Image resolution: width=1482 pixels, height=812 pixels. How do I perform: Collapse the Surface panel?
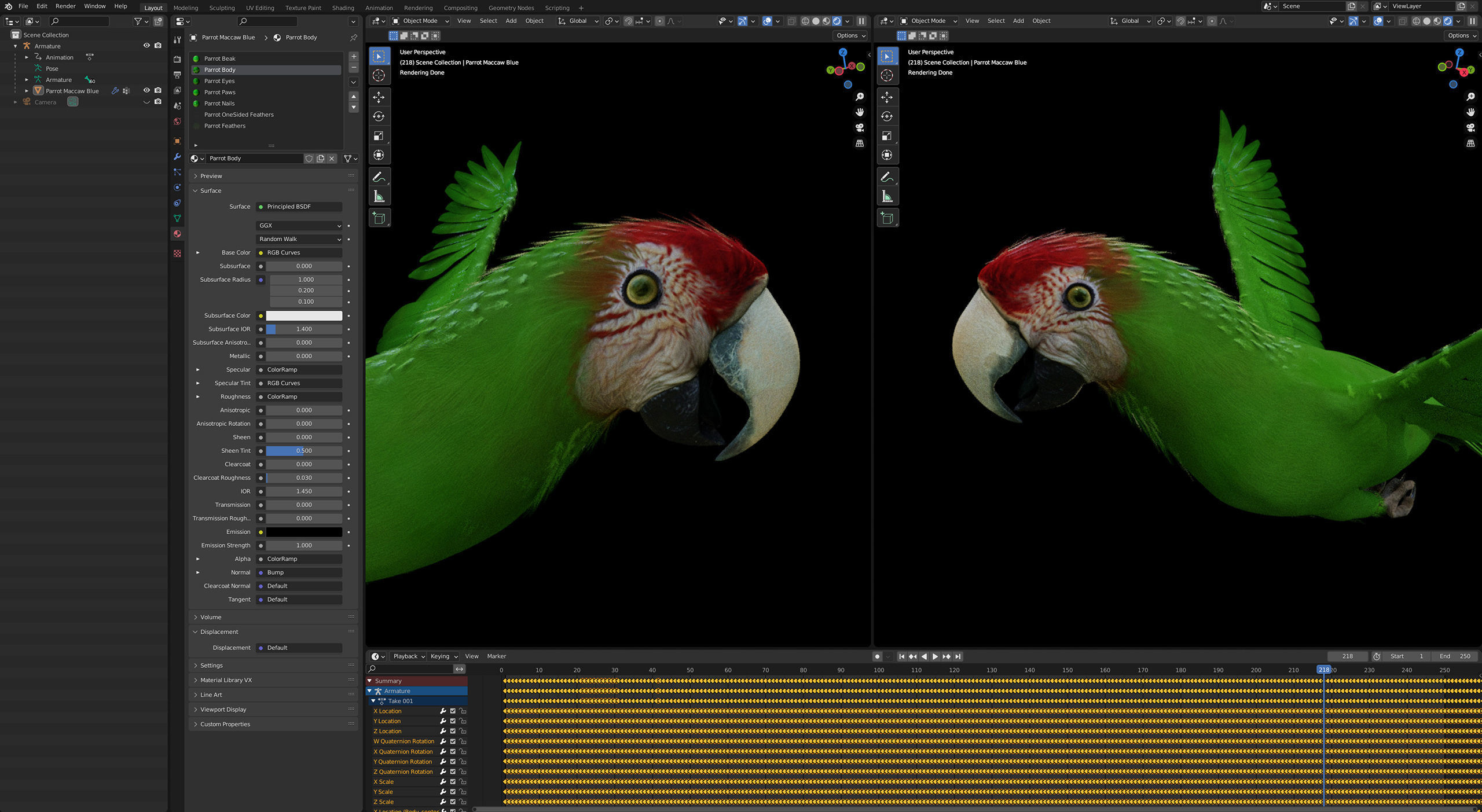(x=211, y=191)
